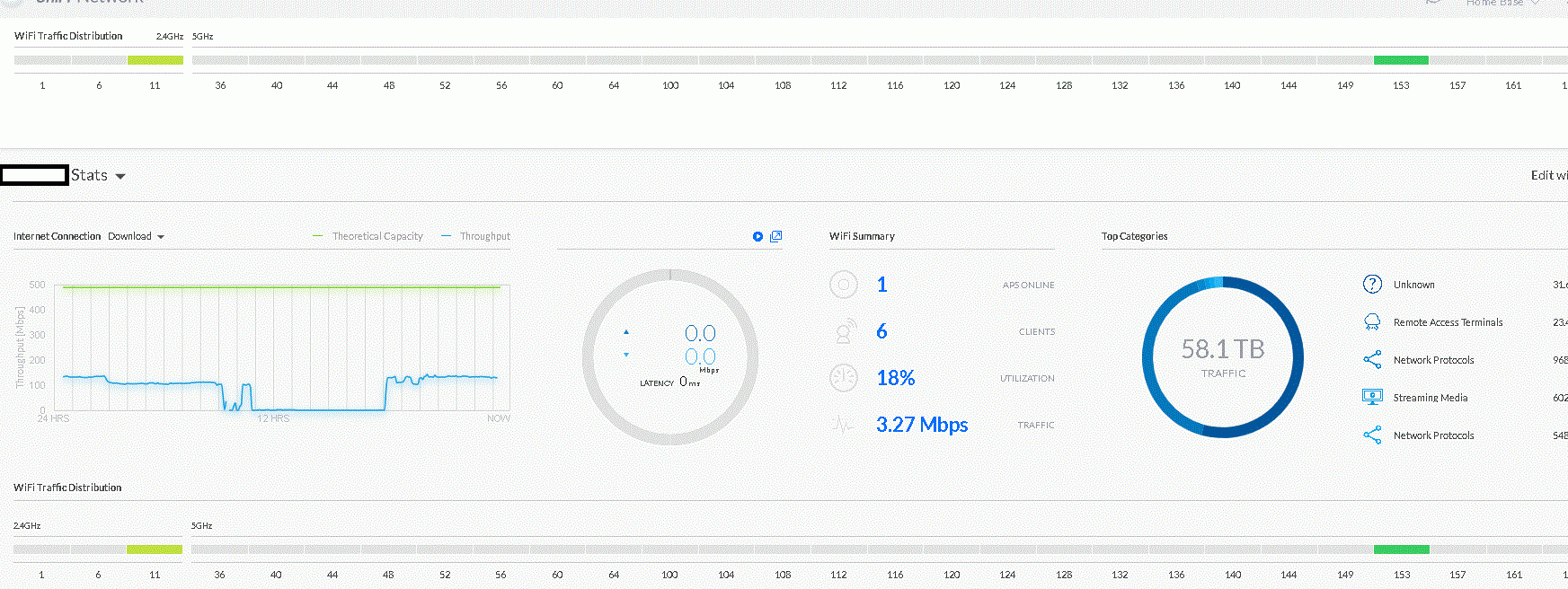
Task: Click the 58.1 TB traffic donut chart
Action: coord(1223,357)
